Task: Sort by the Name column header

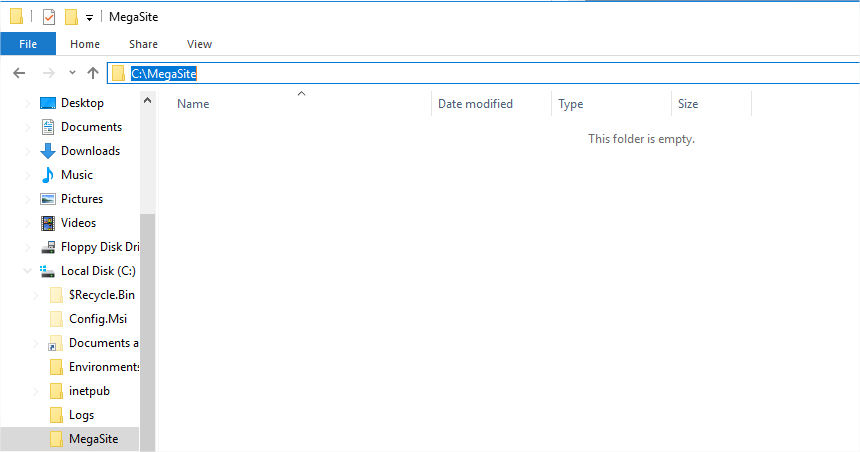Action: [x=193, y=104]
